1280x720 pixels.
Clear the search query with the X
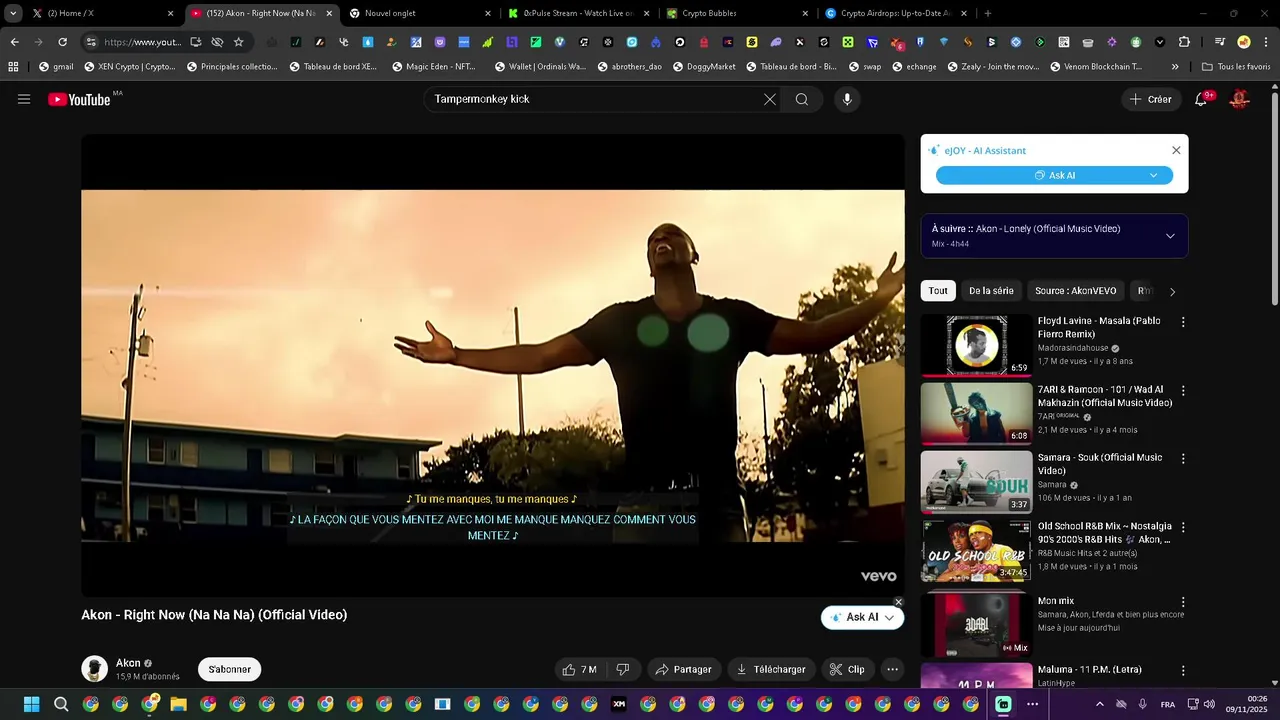[x=770, y=99]
